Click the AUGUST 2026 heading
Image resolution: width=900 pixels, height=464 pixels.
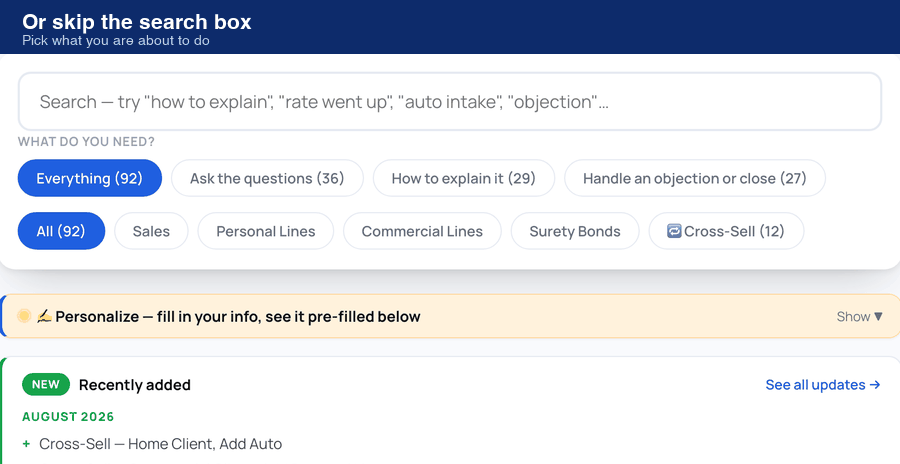pyautogui.click(x=68, y=416)
